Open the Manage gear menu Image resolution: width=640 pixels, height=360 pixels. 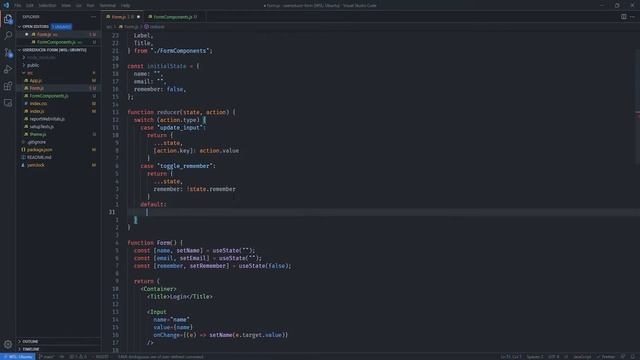point(8,344)
